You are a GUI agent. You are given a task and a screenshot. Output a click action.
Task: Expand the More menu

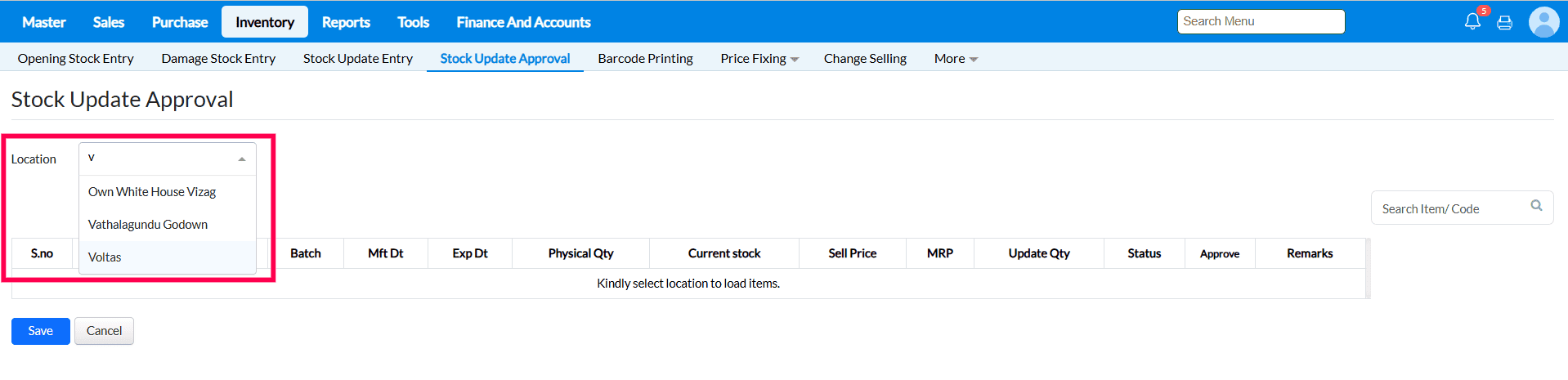click(x=956, y=59)
